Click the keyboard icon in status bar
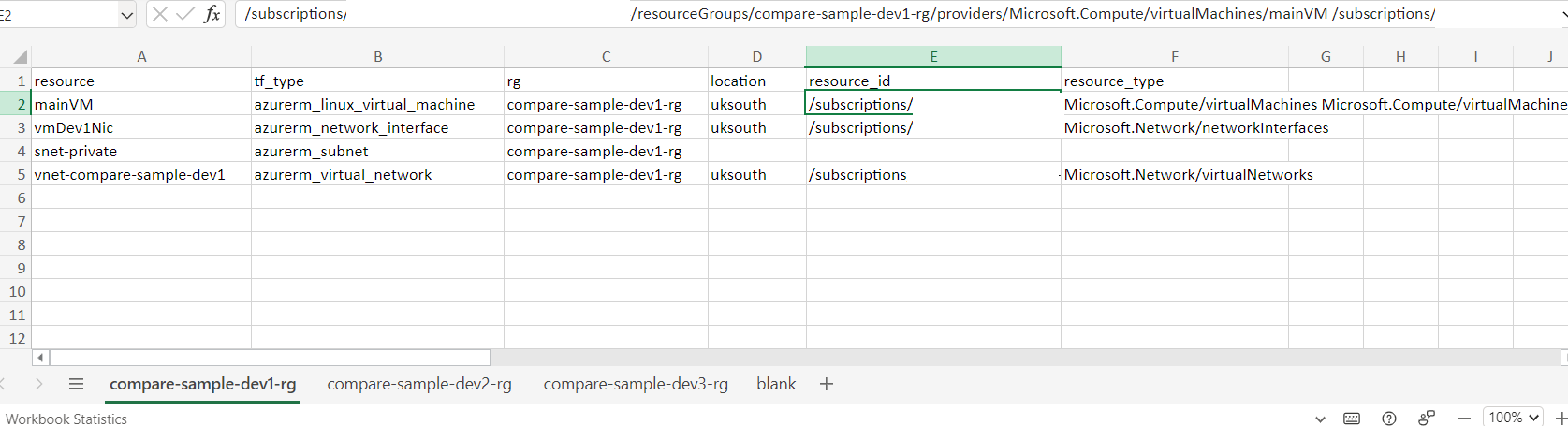Viewport: 1568px width, 426px height. point(1352,419)
